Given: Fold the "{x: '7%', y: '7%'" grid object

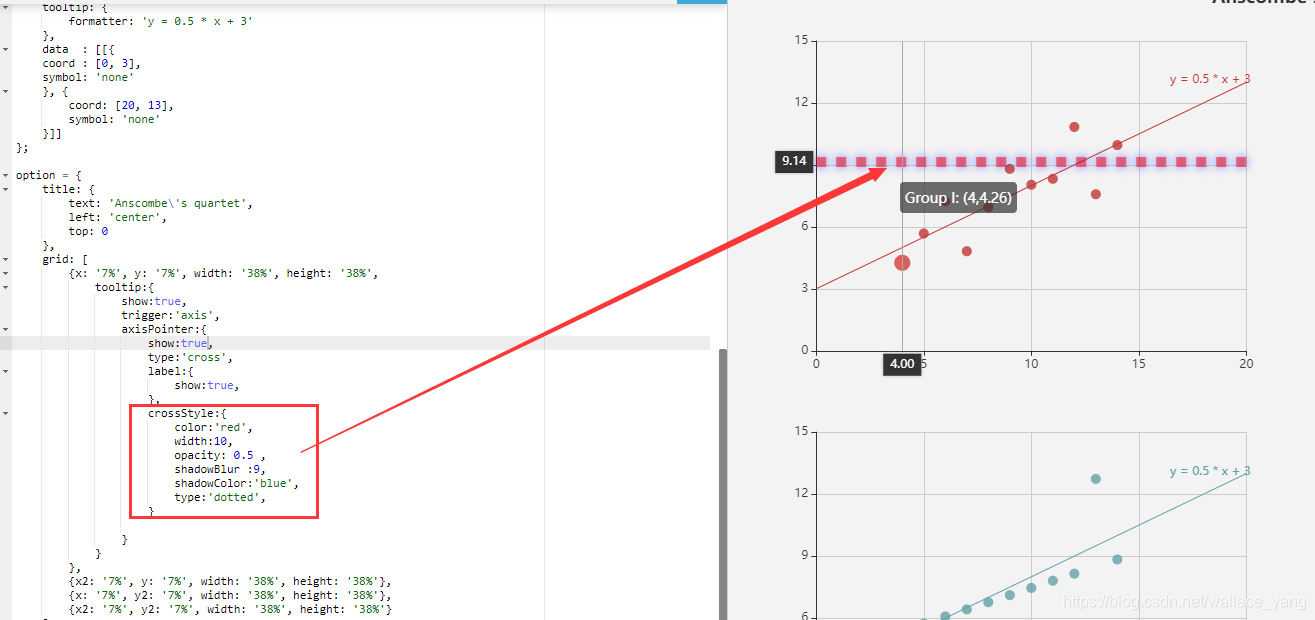Looking at the screenshot, I should click(x=7, y=273).
